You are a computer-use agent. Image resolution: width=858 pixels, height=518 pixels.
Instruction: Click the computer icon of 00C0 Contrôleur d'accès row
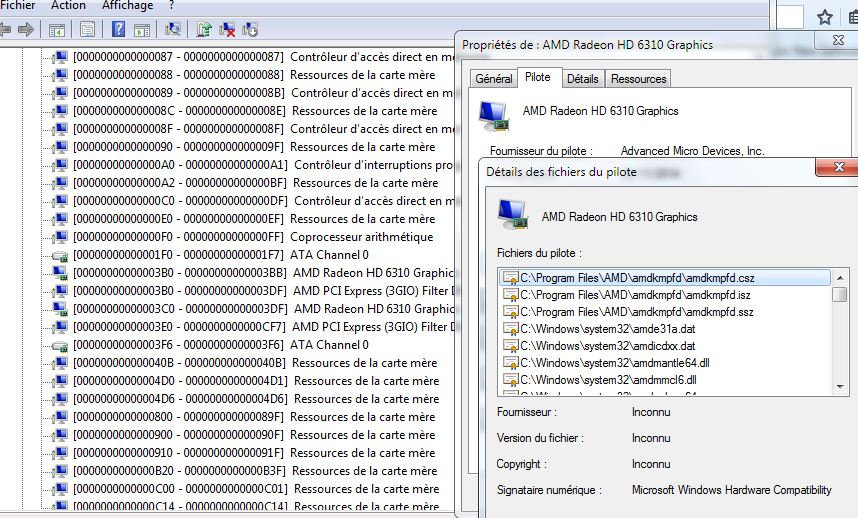coord(60,201)
